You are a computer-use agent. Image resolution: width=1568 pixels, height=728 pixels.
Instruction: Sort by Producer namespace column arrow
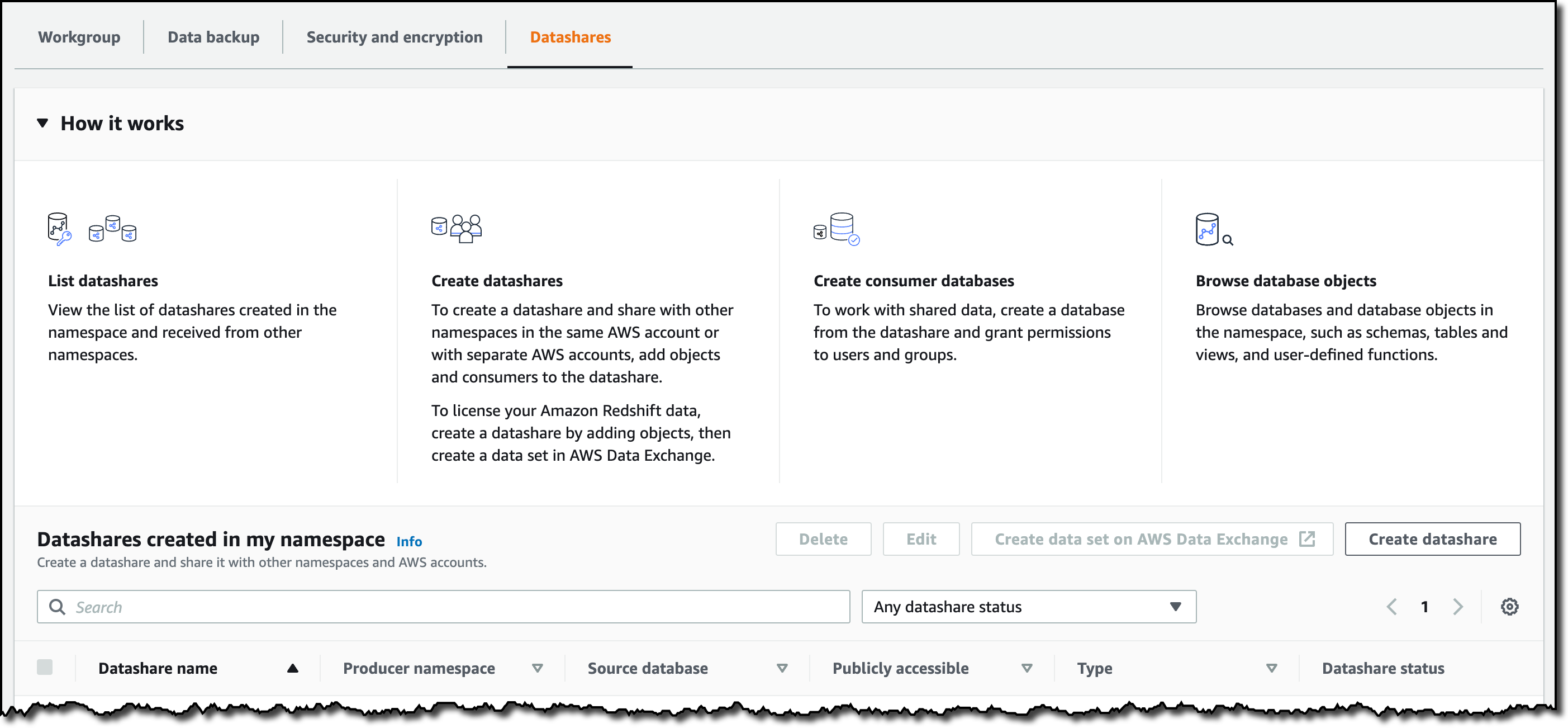coord(538,668)
